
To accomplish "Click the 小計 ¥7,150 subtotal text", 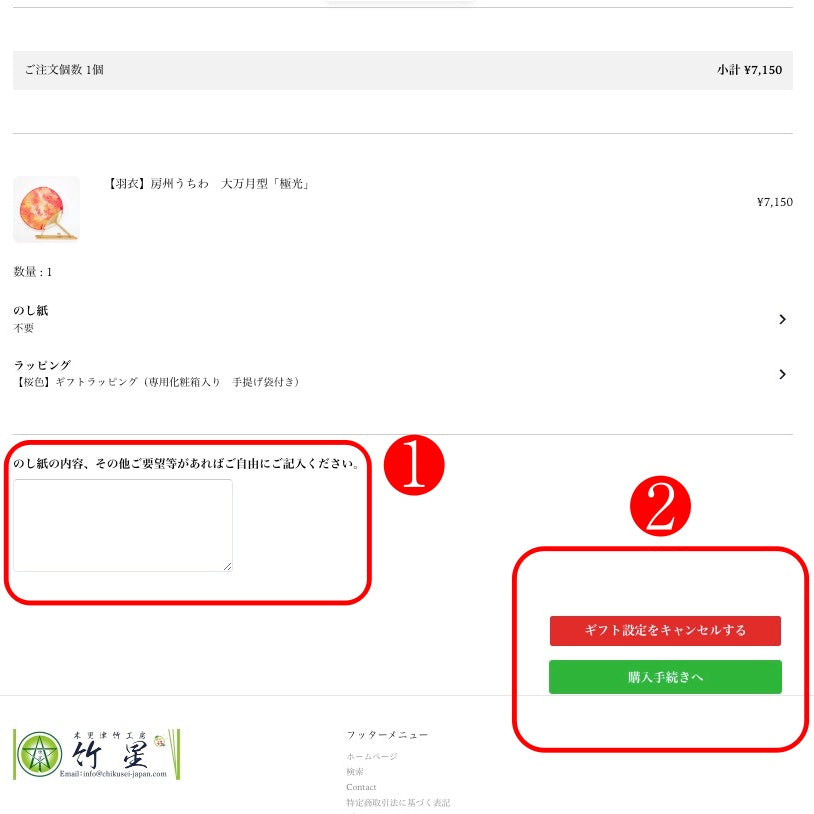I will coord(749,70).
